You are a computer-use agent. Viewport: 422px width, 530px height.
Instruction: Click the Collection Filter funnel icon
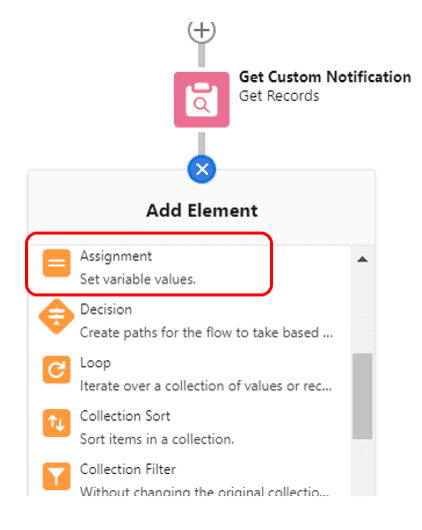56,476
